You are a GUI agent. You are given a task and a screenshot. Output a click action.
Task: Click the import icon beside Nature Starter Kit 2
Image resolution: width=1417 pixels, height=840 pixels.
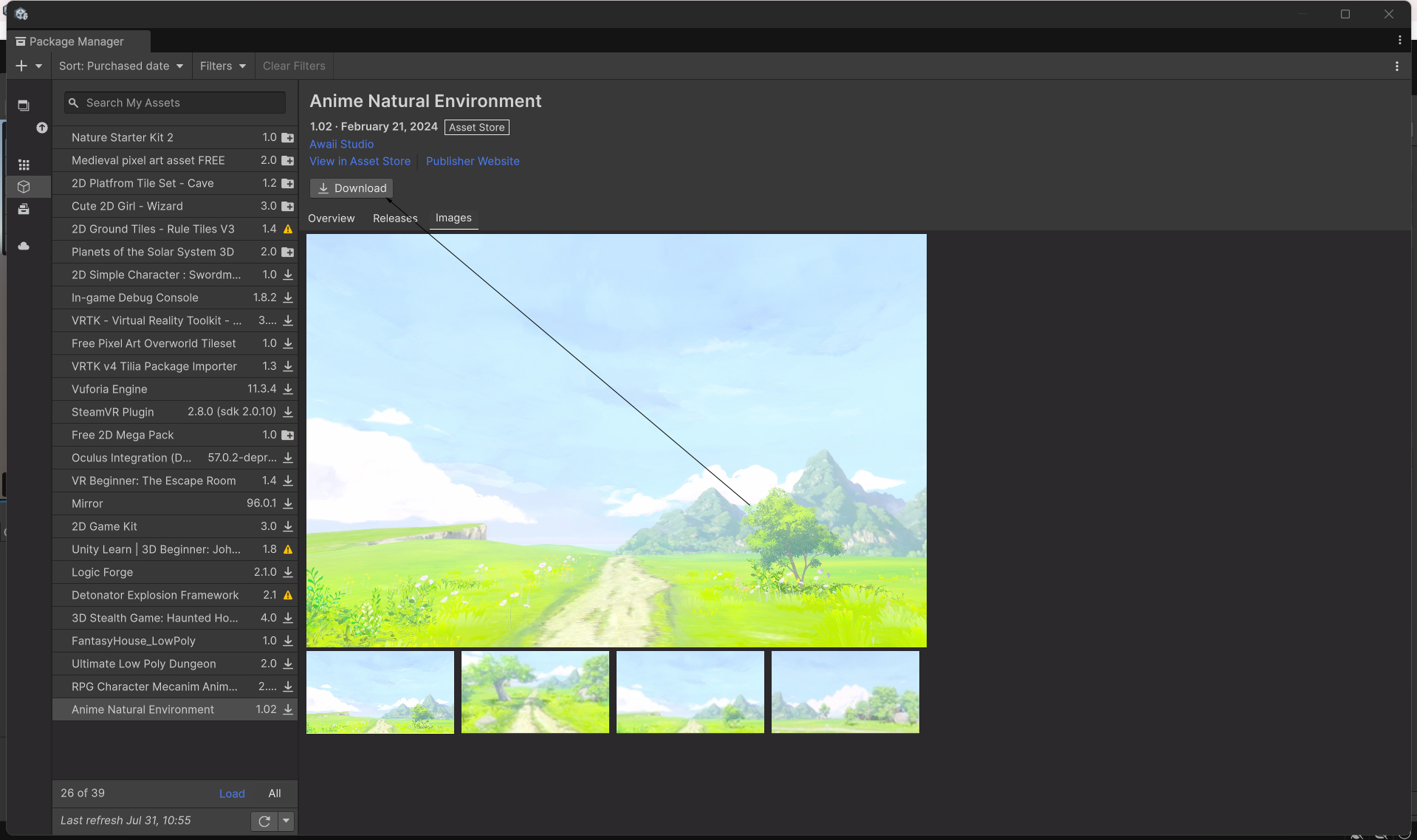point(288,138)
